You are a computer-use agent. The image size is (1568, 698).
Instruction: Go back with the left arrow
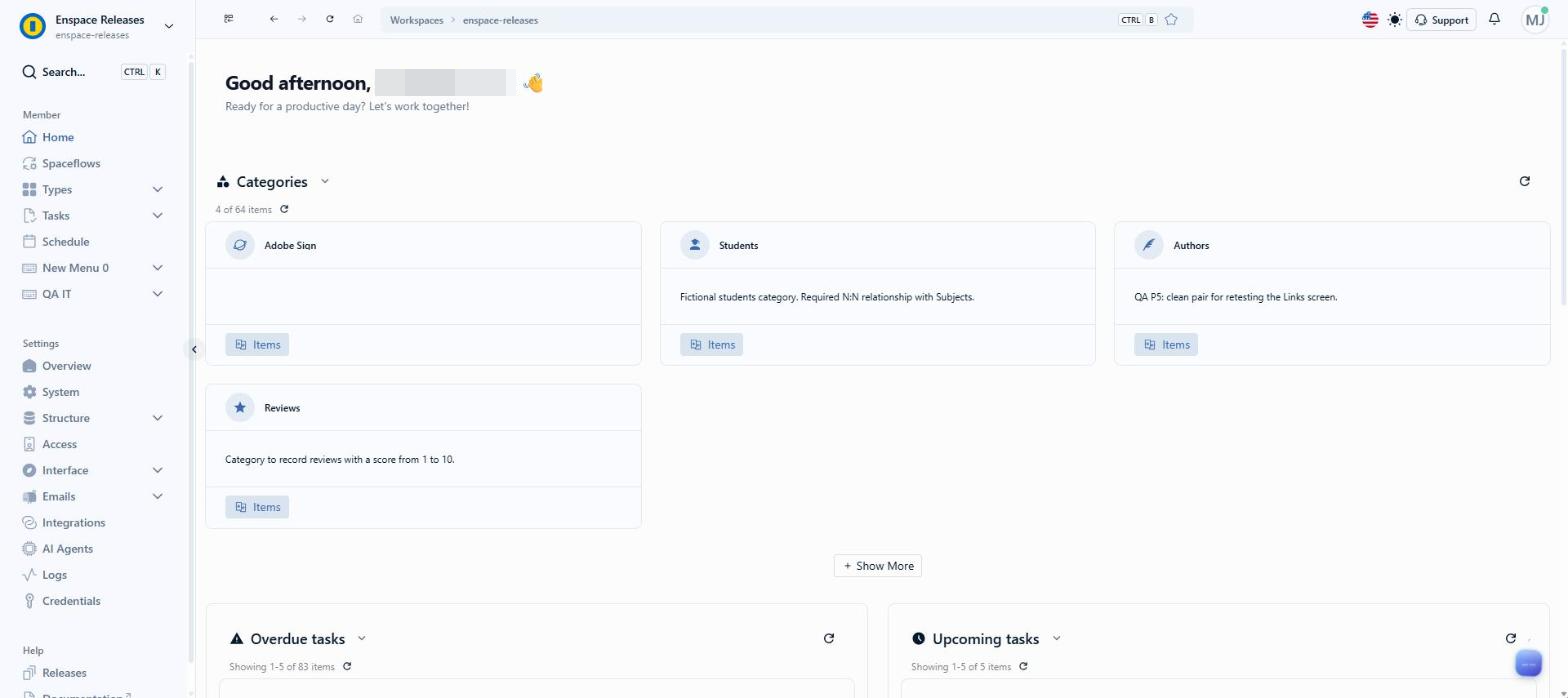[274, 19]
